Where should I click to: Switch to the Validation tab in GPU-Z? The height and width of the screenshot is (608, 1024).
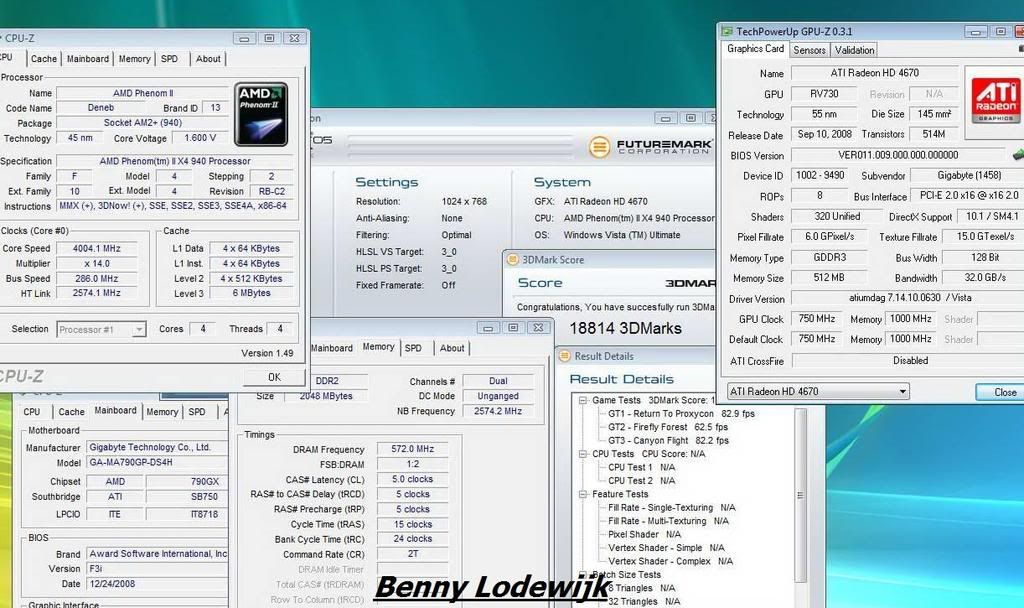[854, 50]
